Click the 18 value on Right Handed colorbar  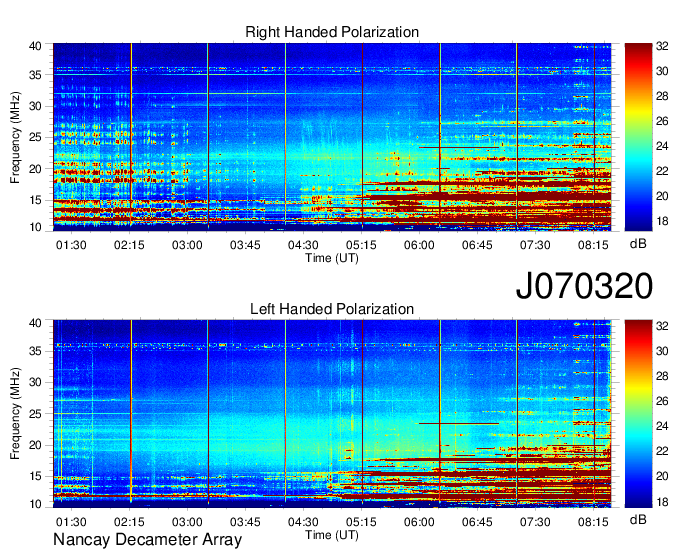point(662,221)
